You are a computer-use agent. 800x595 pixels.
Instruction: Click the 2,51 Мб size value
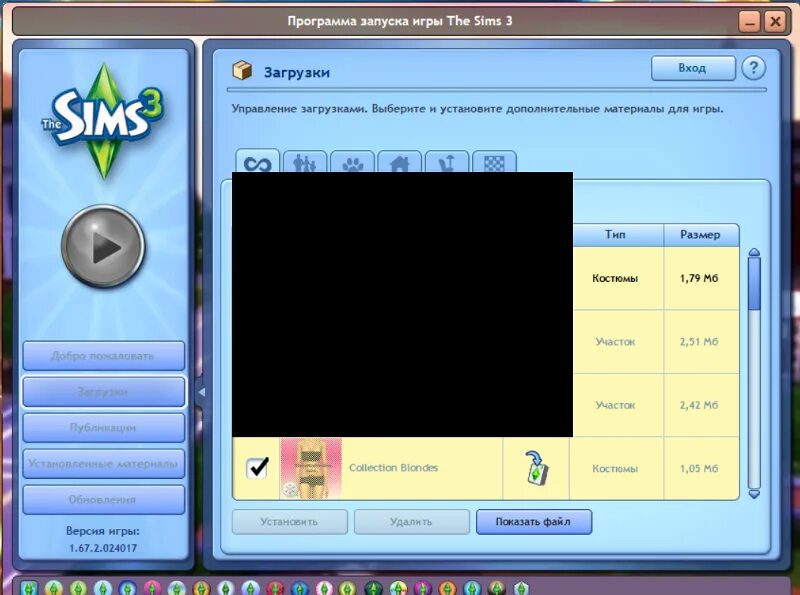tap(699, 342)
